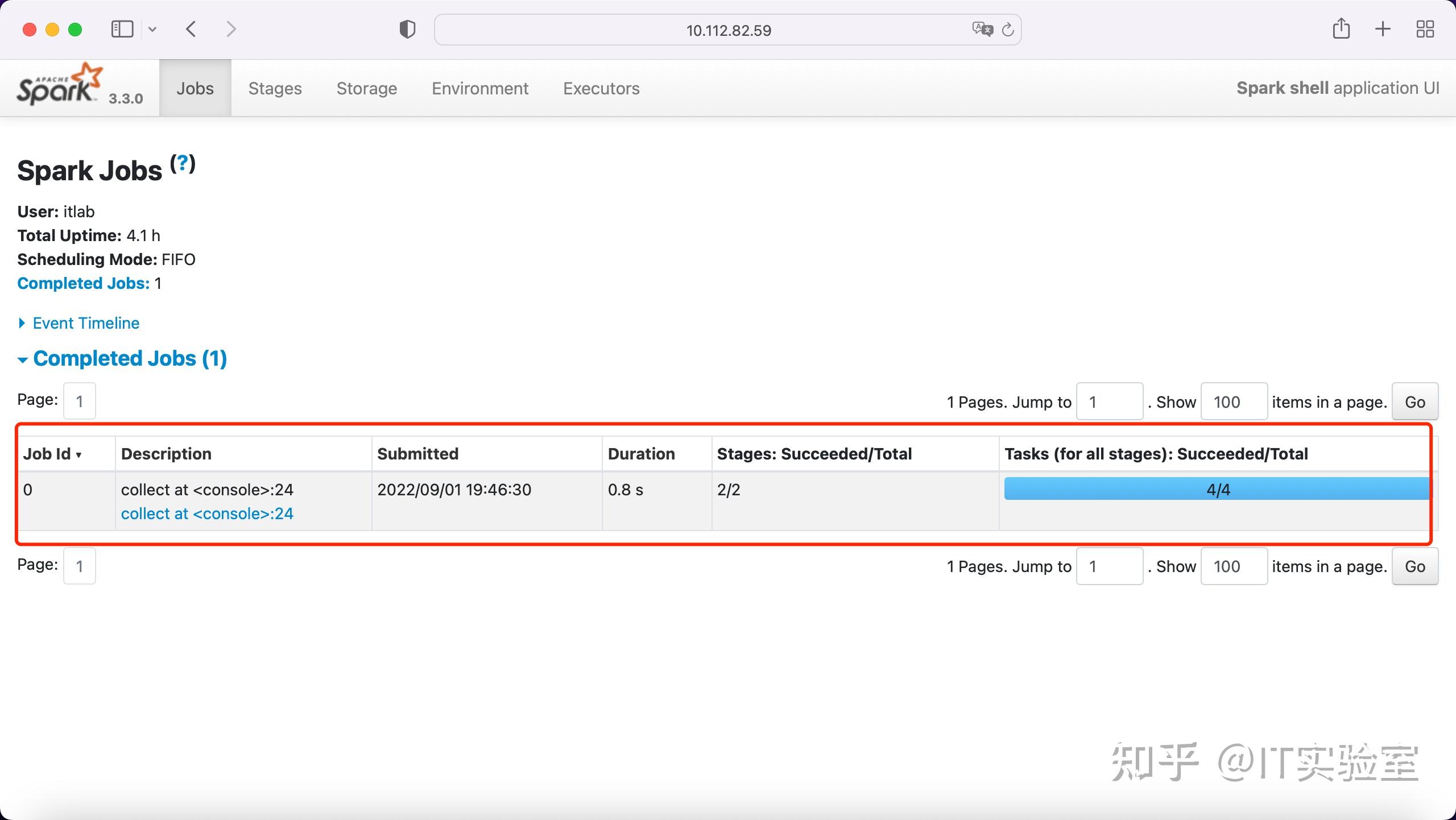Expand the Event Timeline section

(x=85, y=323)
